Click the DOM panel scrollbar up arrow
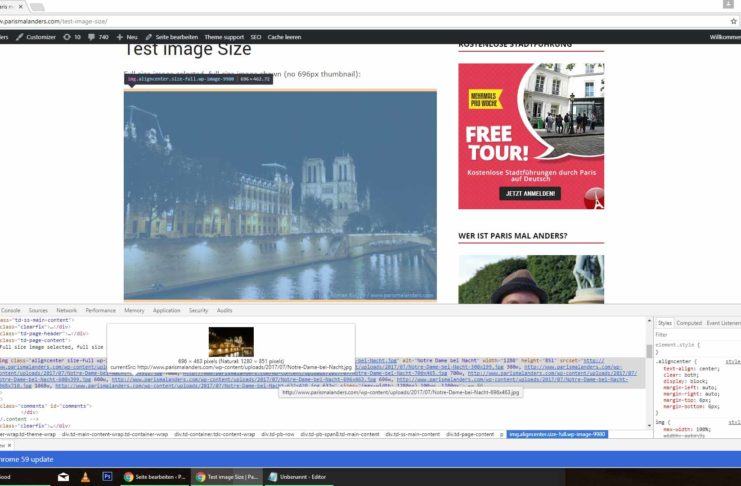 click(649, 321)
